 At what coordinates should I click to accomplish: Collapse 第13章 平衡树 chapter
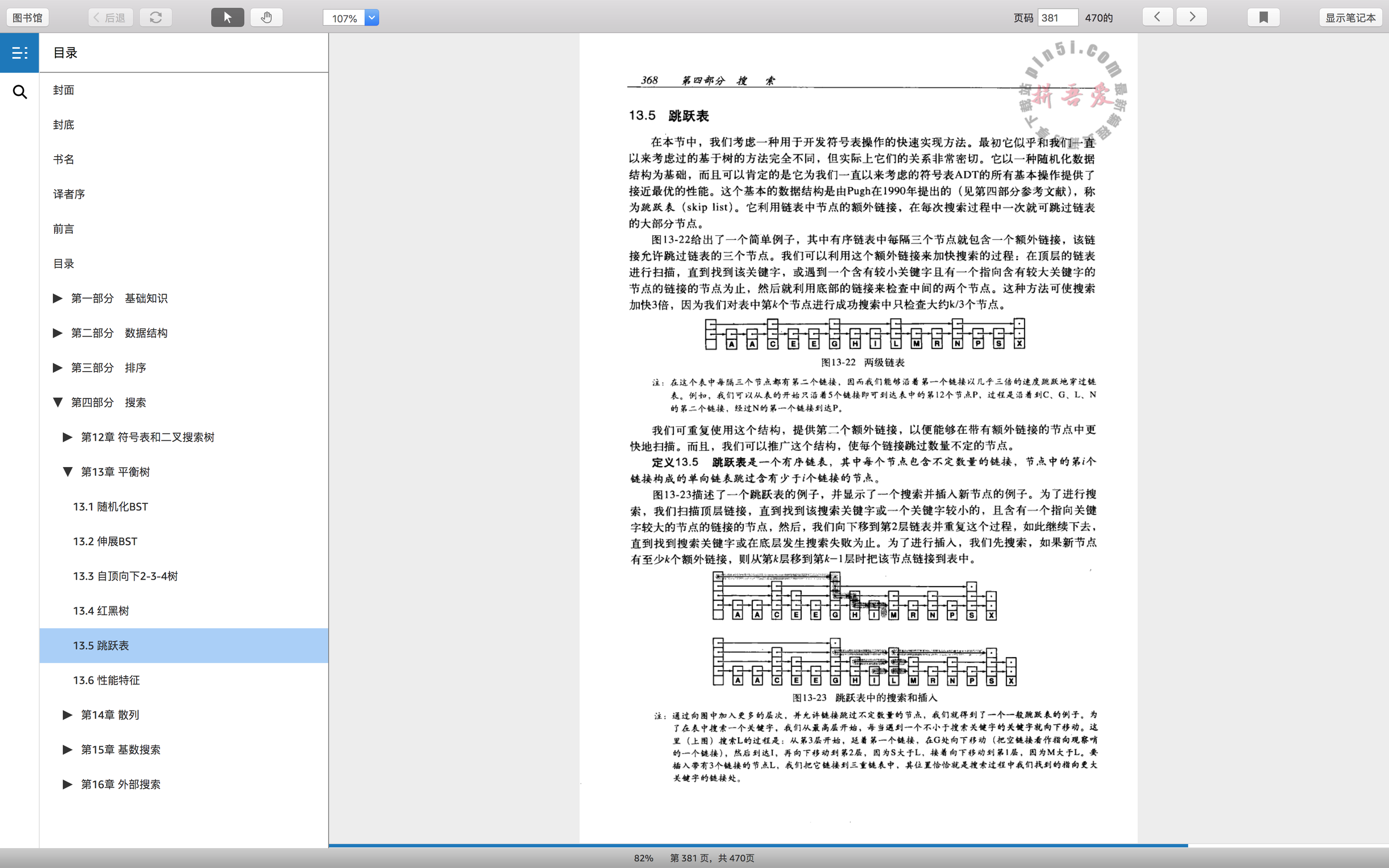[67, 472]
